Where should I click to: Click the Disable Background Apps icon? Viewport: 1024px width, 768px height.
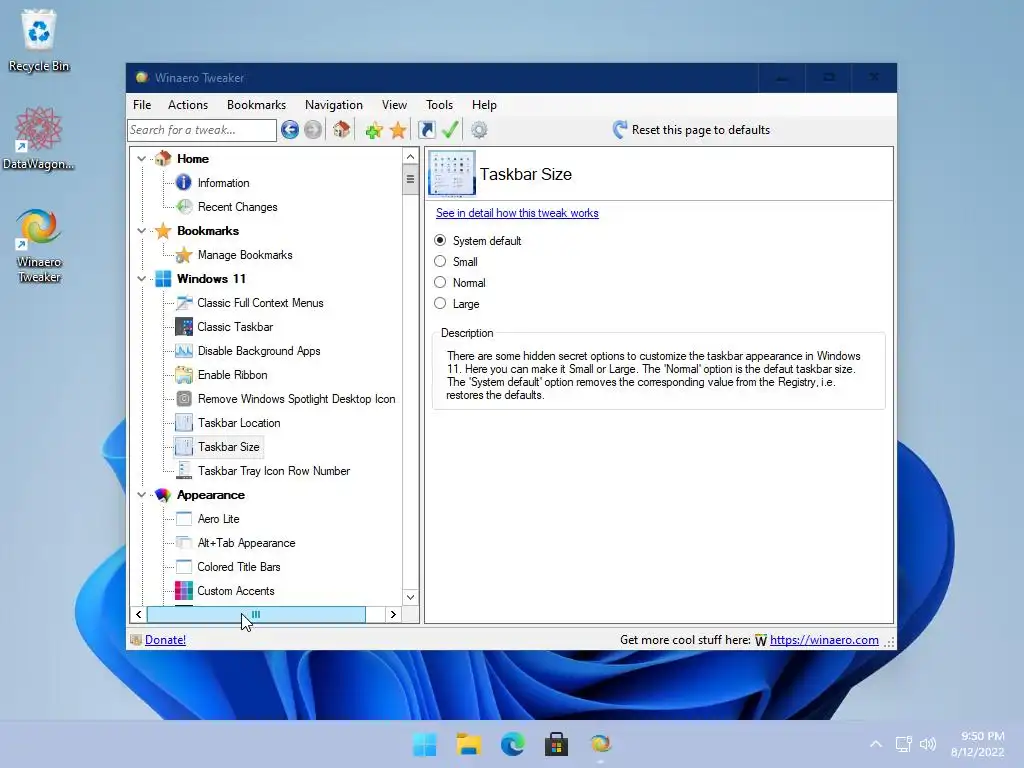[x=184, y=351]
